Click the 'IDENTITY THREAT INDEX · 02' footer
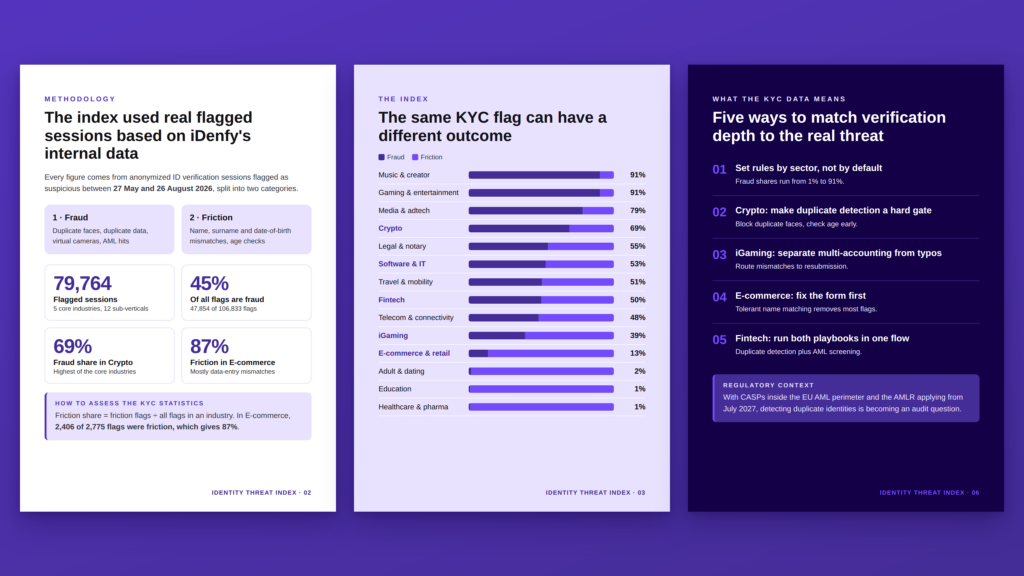This screenshot has height=576, width=1024. click(x=261, y=493)
